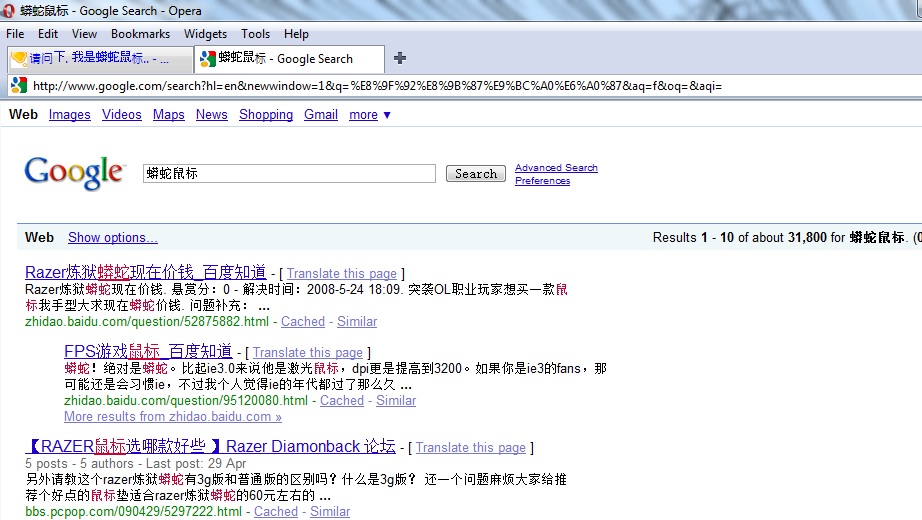922x520 pixels.
Task: Select the '蟒蛇鼠标 - Google Search' tab
Action: point(289,58)
